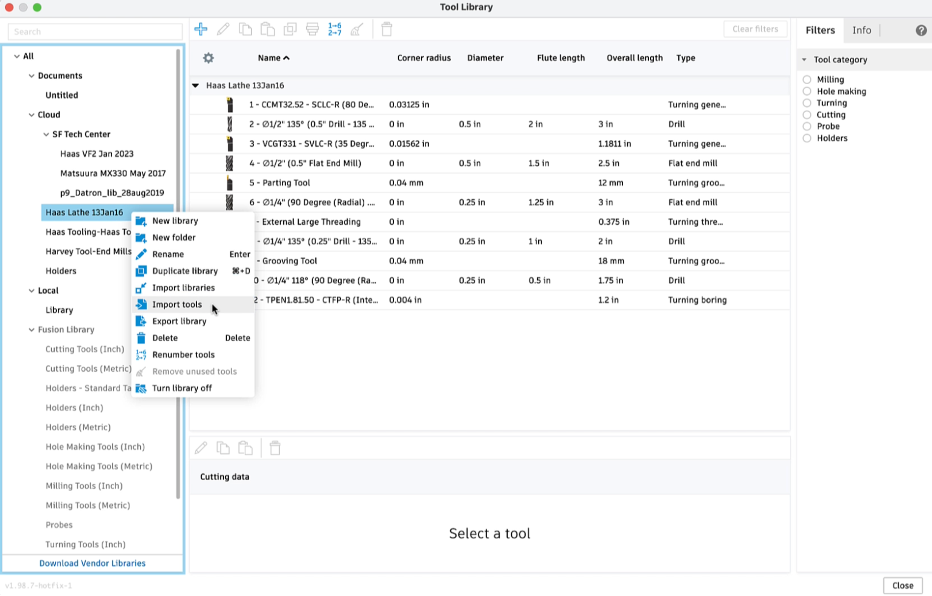Switch to the Info tab
Image resolution: width=932 pixels, height=596 pixels.
(x=861, y=30)
